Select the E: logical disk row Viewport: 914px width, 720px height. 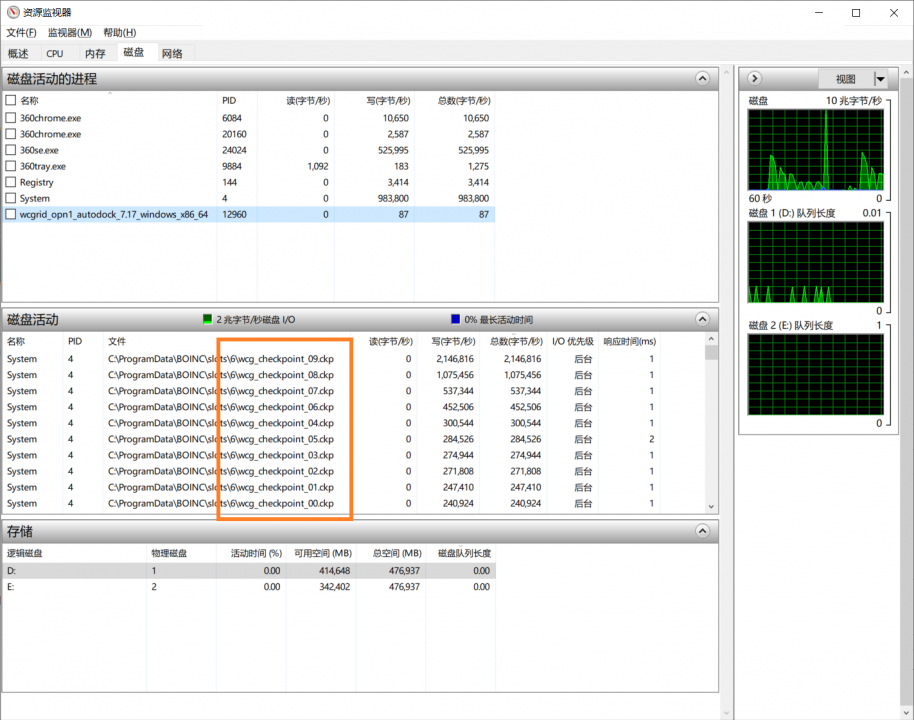[249, 586]
